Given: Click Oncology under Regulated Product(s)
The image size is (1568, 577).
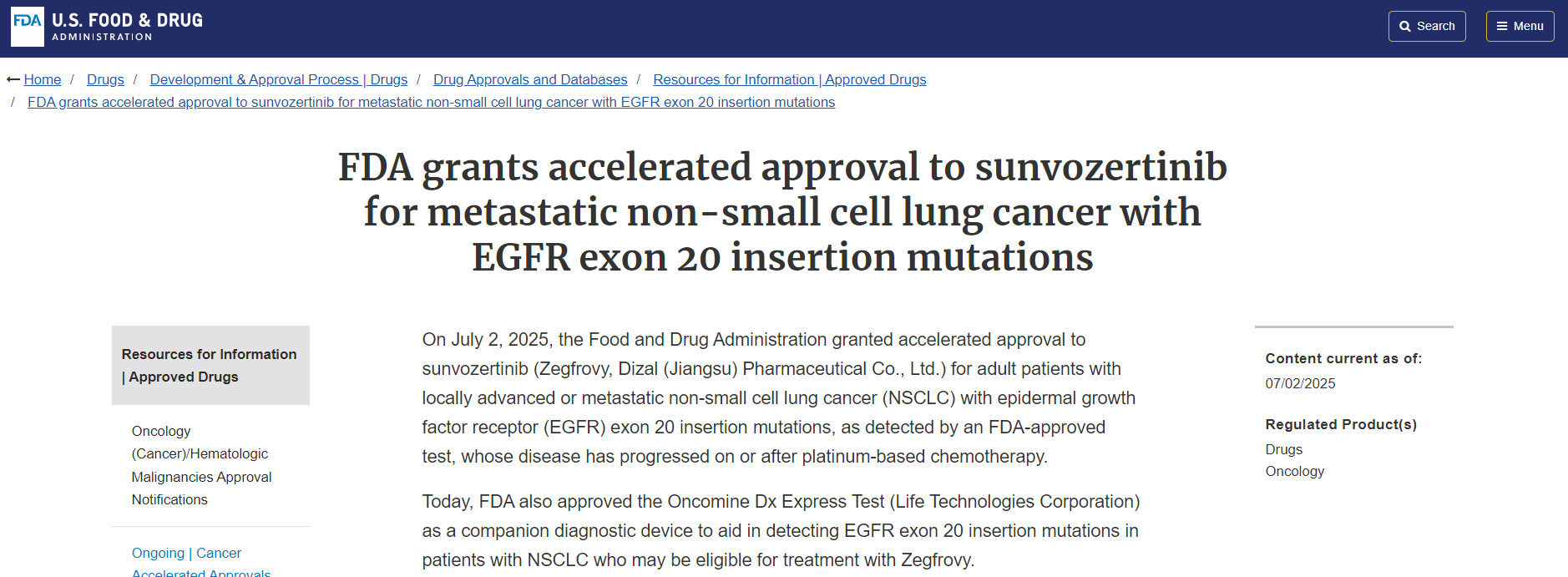Looking at the screenshot, I should [x=1294, y=471].
